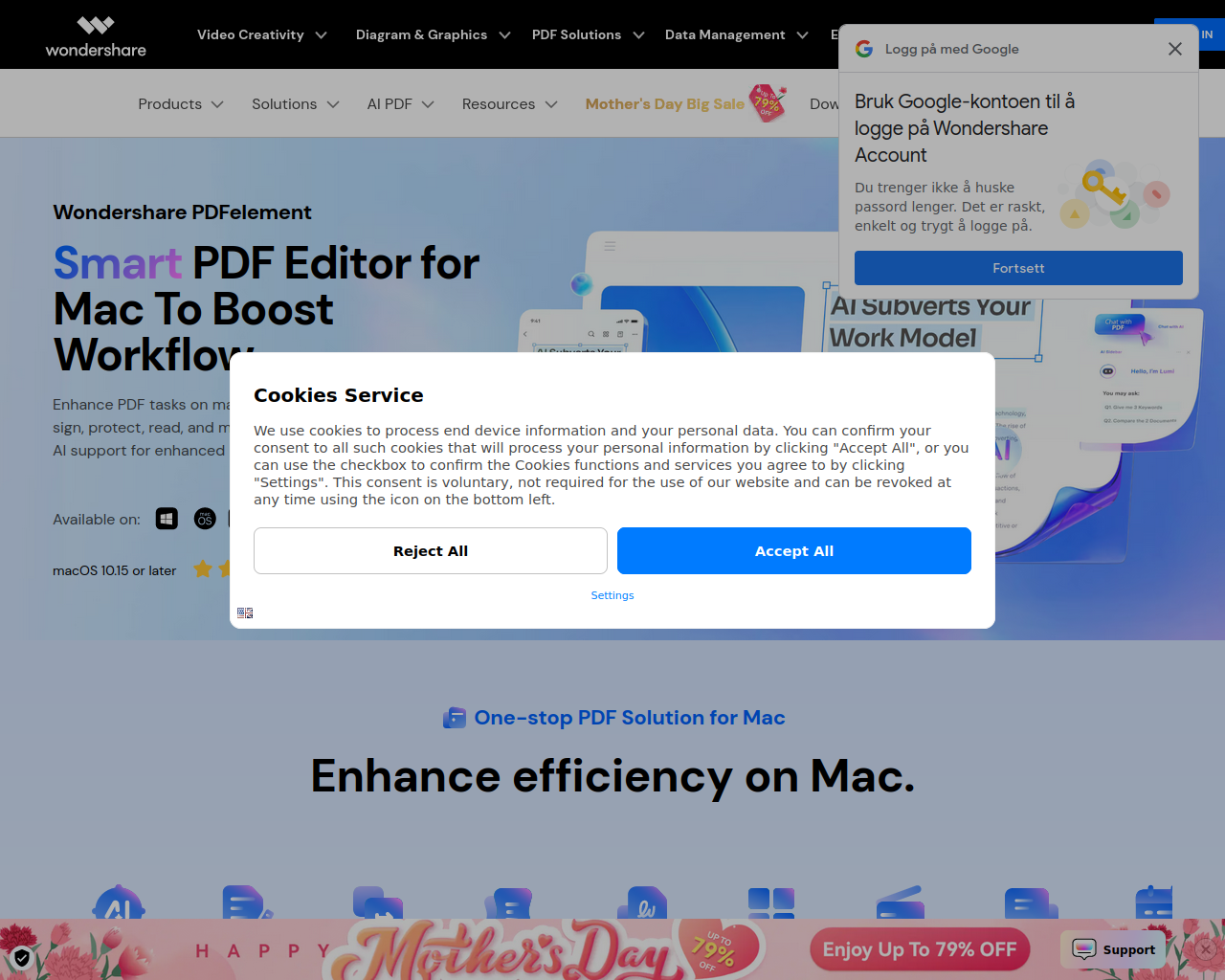This screenshot has height=980, width=1225.
Task: Click the Mother's Day banner heart badge
Action: 719,949
